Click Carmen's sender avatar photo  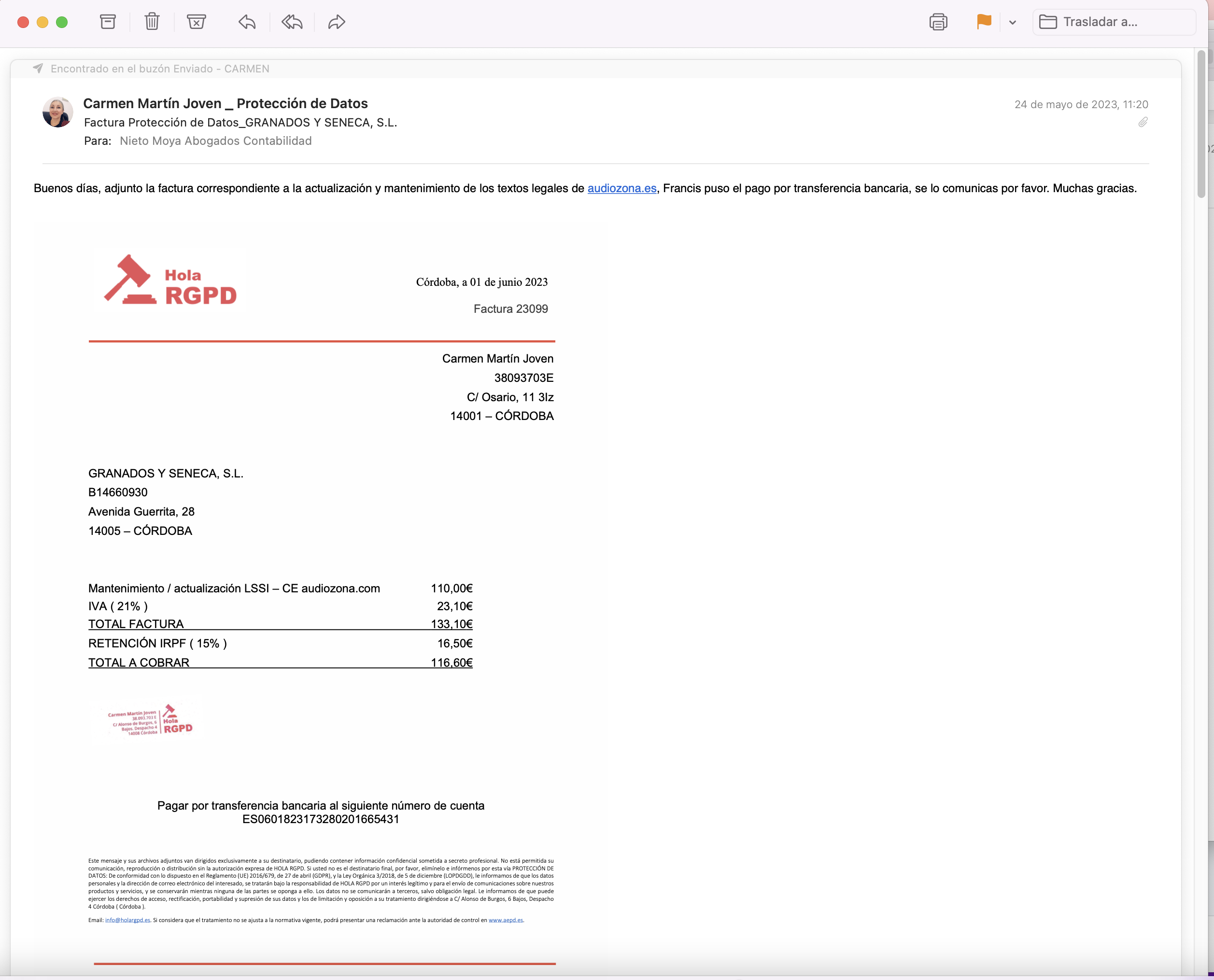pos(57,112)
